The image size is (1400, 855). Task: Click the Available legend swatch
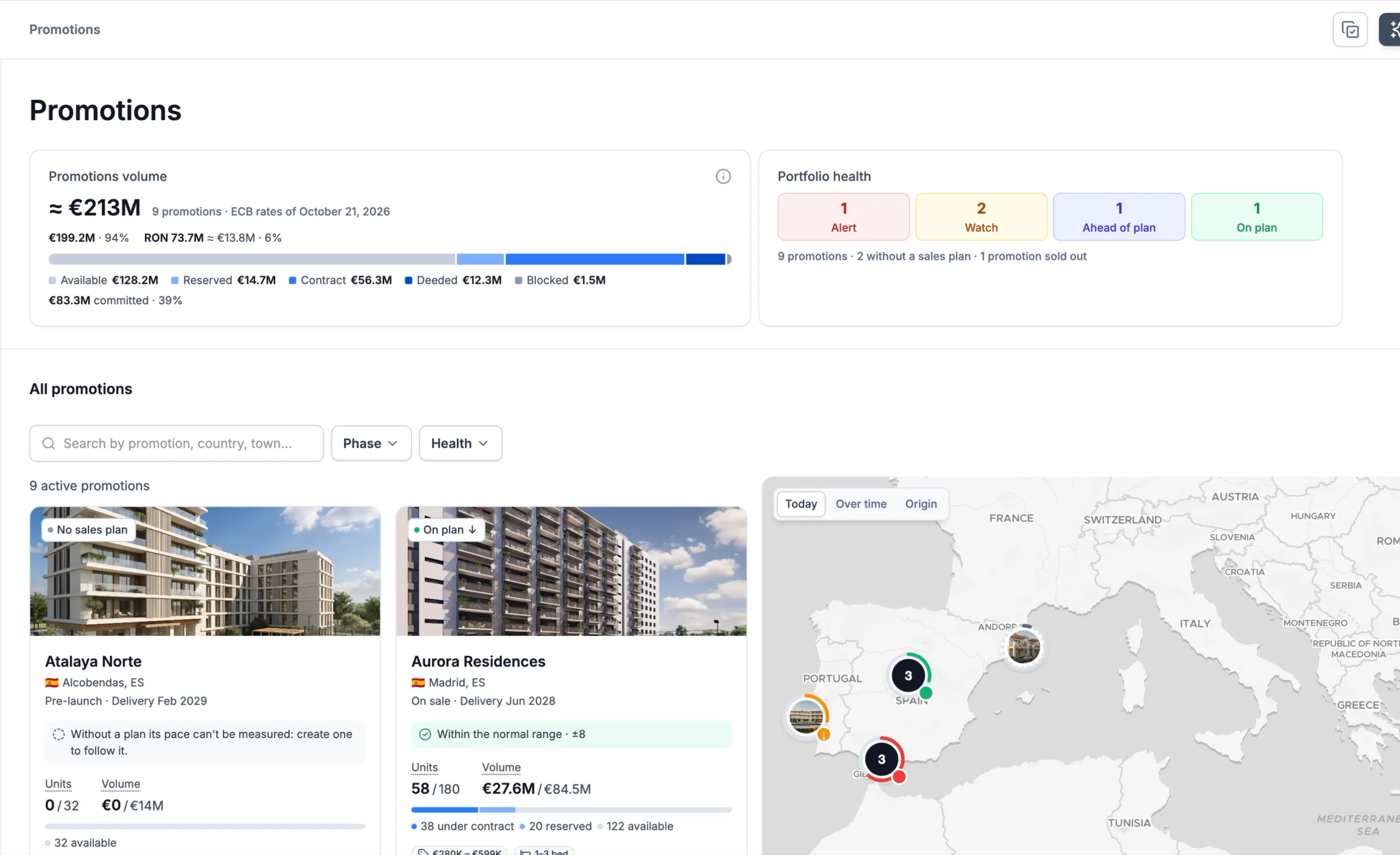(x=52, y=281)
